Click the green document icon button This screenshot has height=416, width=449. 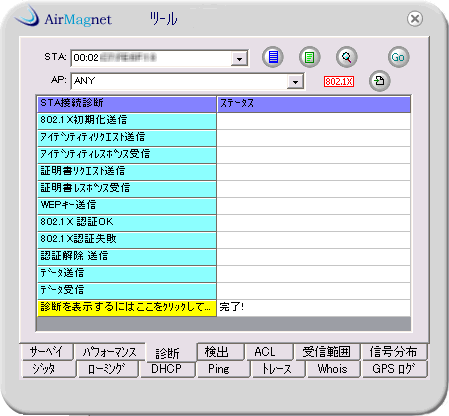pos(310,57)
